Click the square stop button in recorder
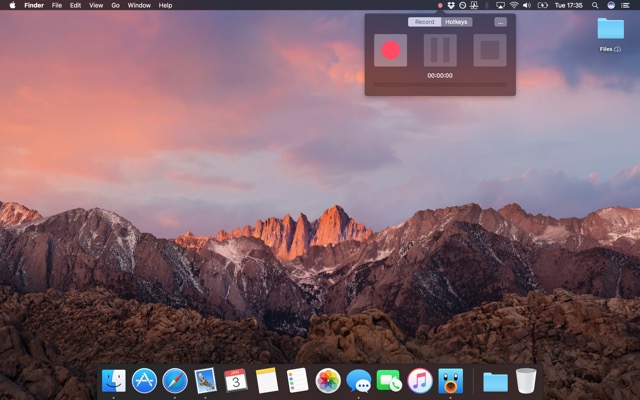 click(490, 50)
